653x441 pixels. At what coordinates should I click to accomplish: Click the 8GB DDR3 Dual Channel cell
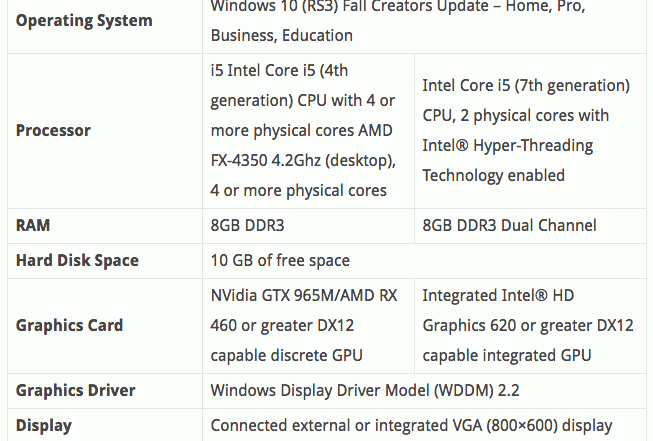click(x=530, y=225)
